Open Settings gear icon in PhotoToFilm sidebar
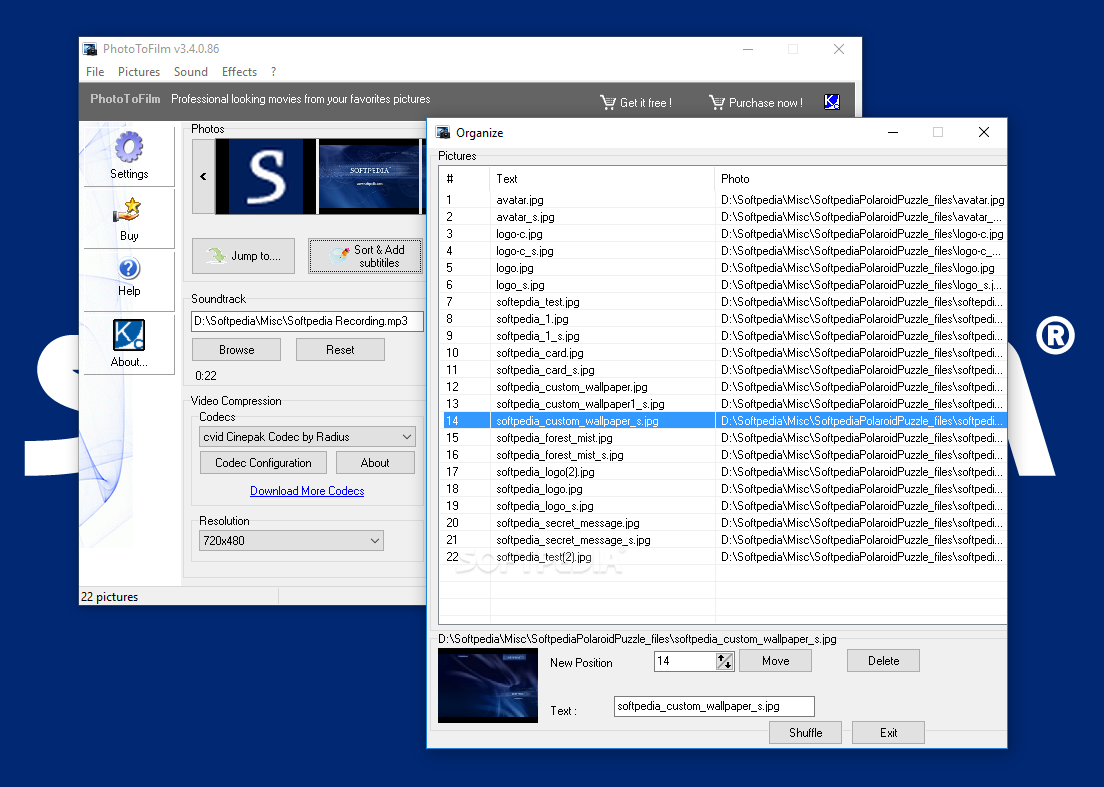 point(129,148)
